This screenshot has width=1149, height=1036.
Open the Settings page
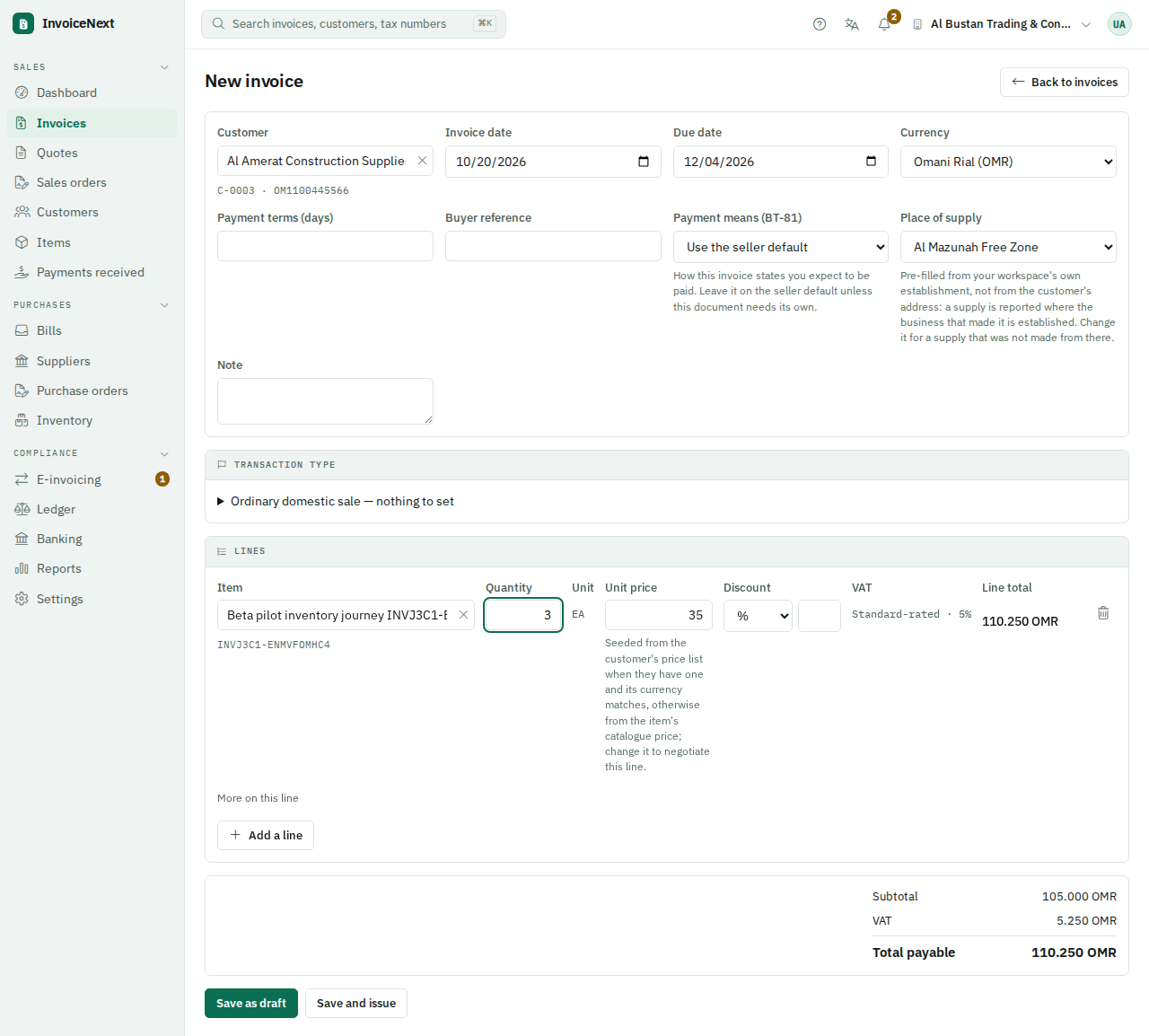click(x=92, y=599)
